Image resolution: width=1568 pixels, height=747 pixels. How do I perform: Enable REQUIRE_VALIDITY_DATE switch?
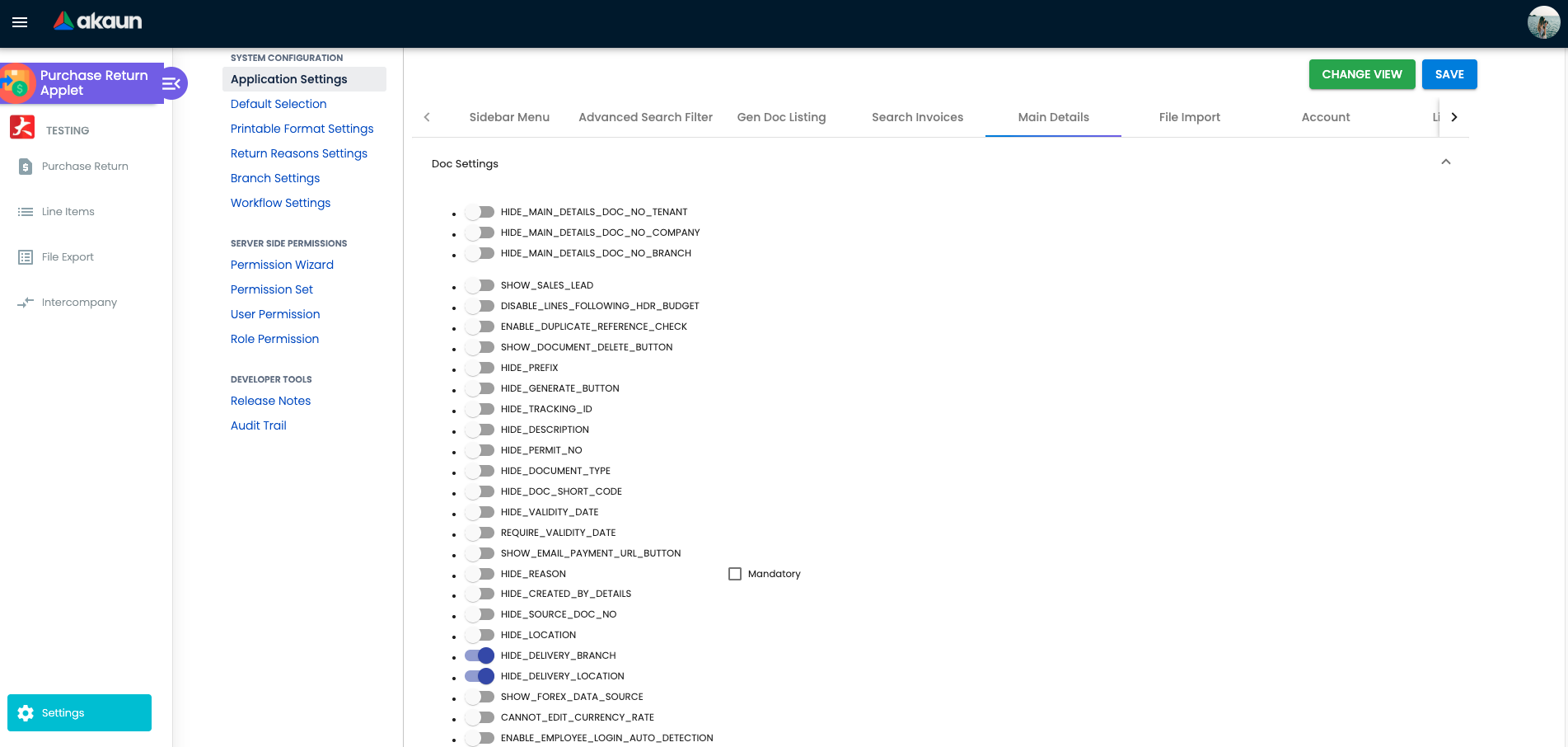[480, 533]
